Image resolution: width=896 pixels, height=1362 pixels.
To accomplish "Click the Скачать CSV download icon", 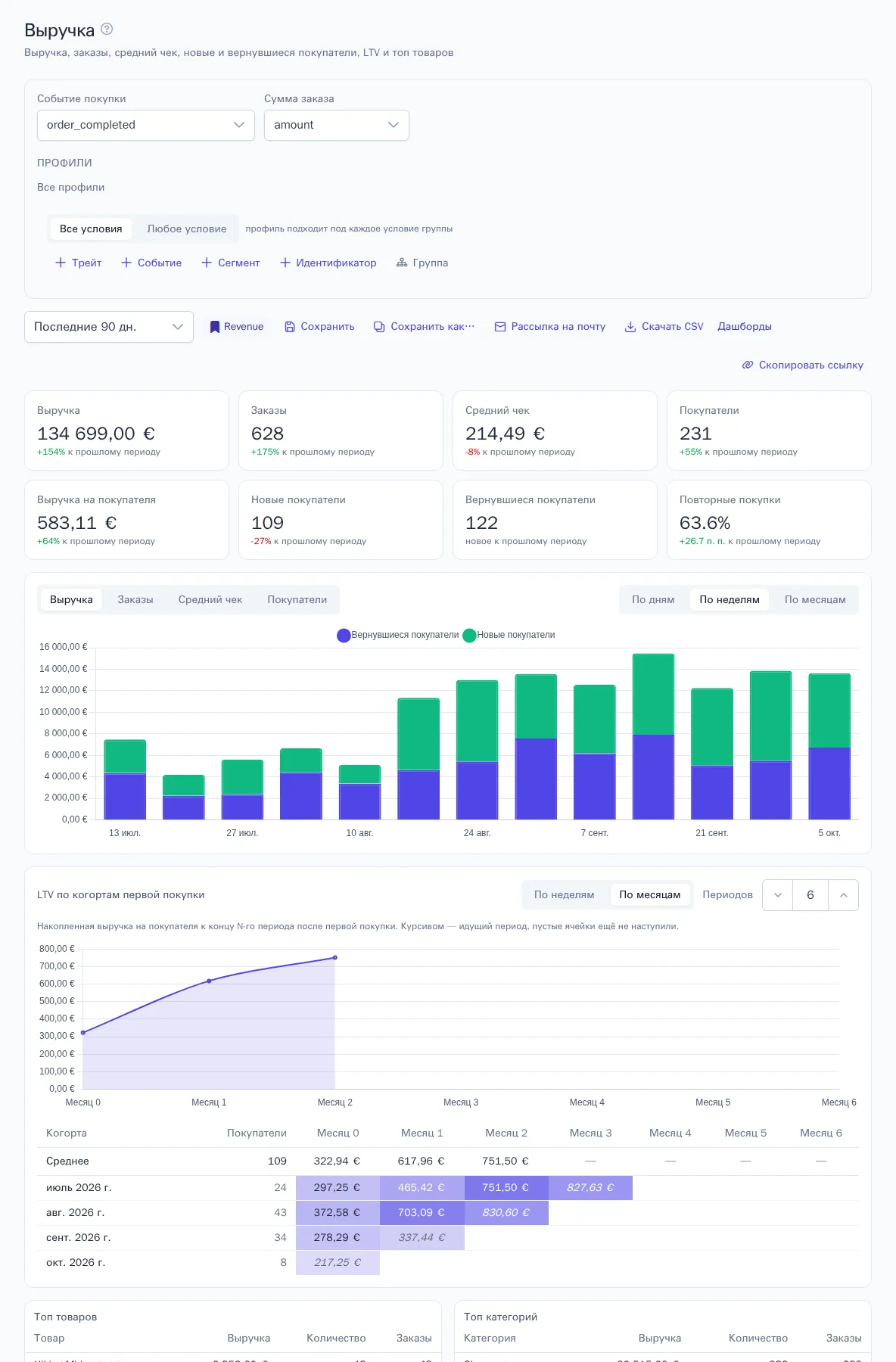I will 630,327.
